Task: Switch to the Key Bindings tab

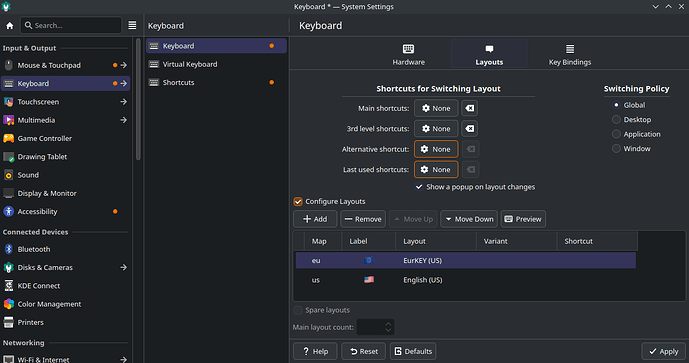Action: tap(570, 54)
